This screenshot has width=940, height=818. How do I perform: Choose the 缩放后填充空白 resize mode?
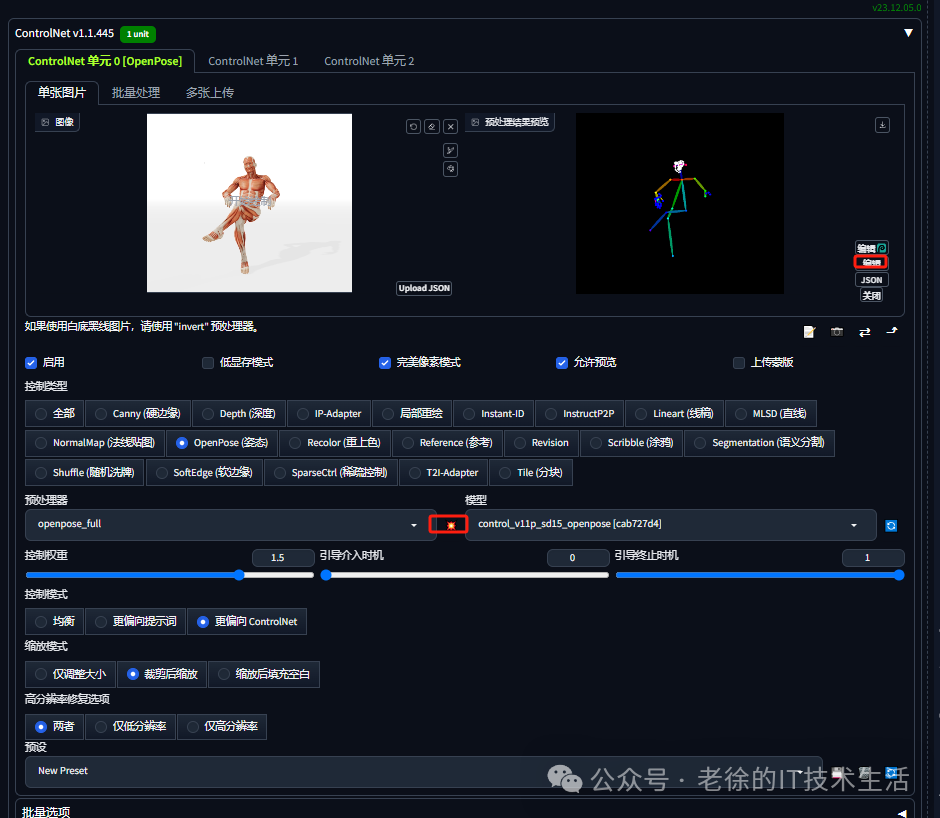[264, 674]
